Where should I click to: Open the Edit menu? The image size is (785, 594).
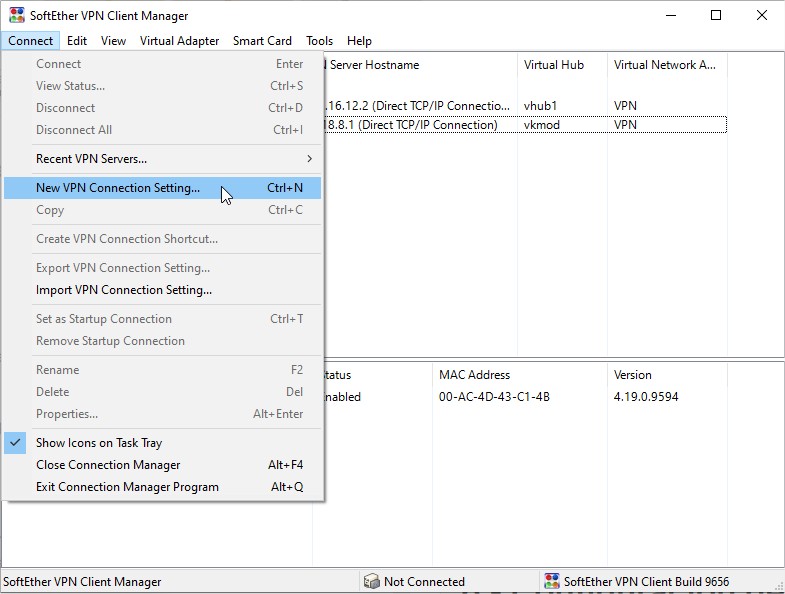point(77,41)
